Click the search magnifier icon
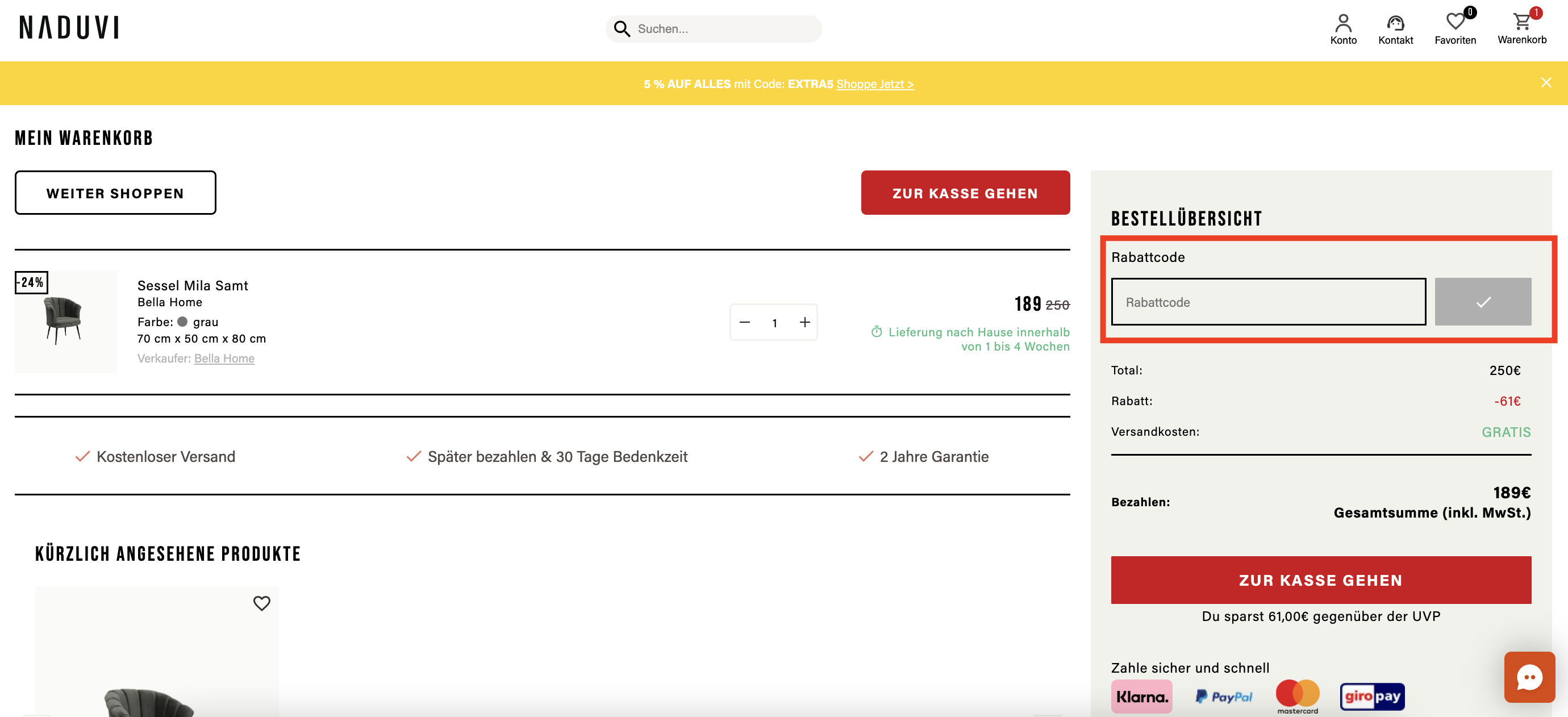Viewport: 1568px width, 717px height. (x=622, y=28)
